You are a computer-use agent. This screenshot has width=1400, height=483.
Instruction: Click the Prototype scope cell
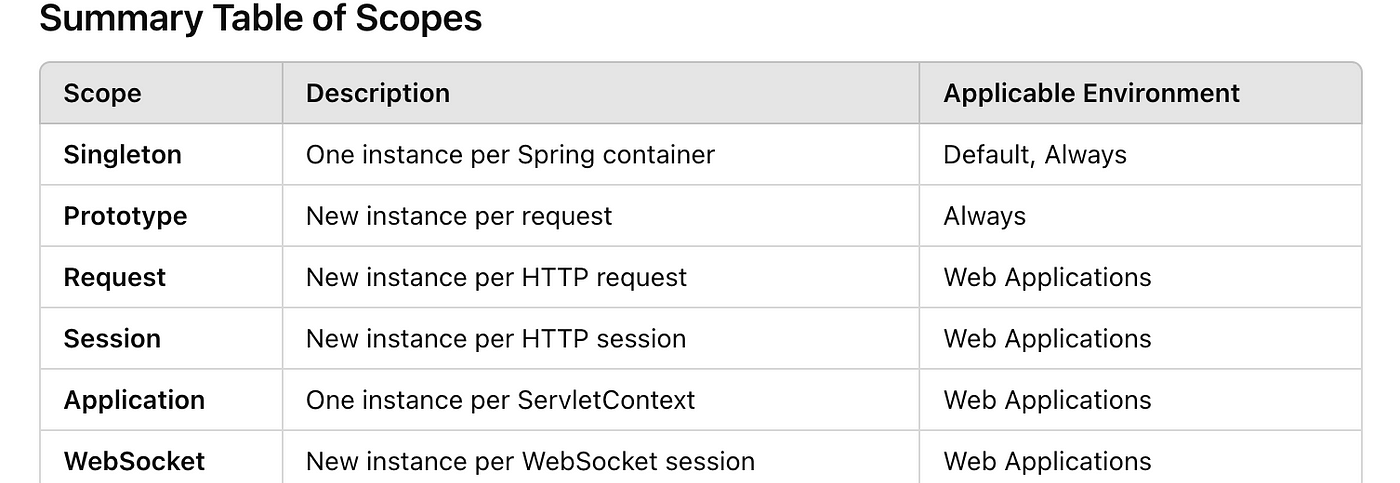(x=161, y=216)
